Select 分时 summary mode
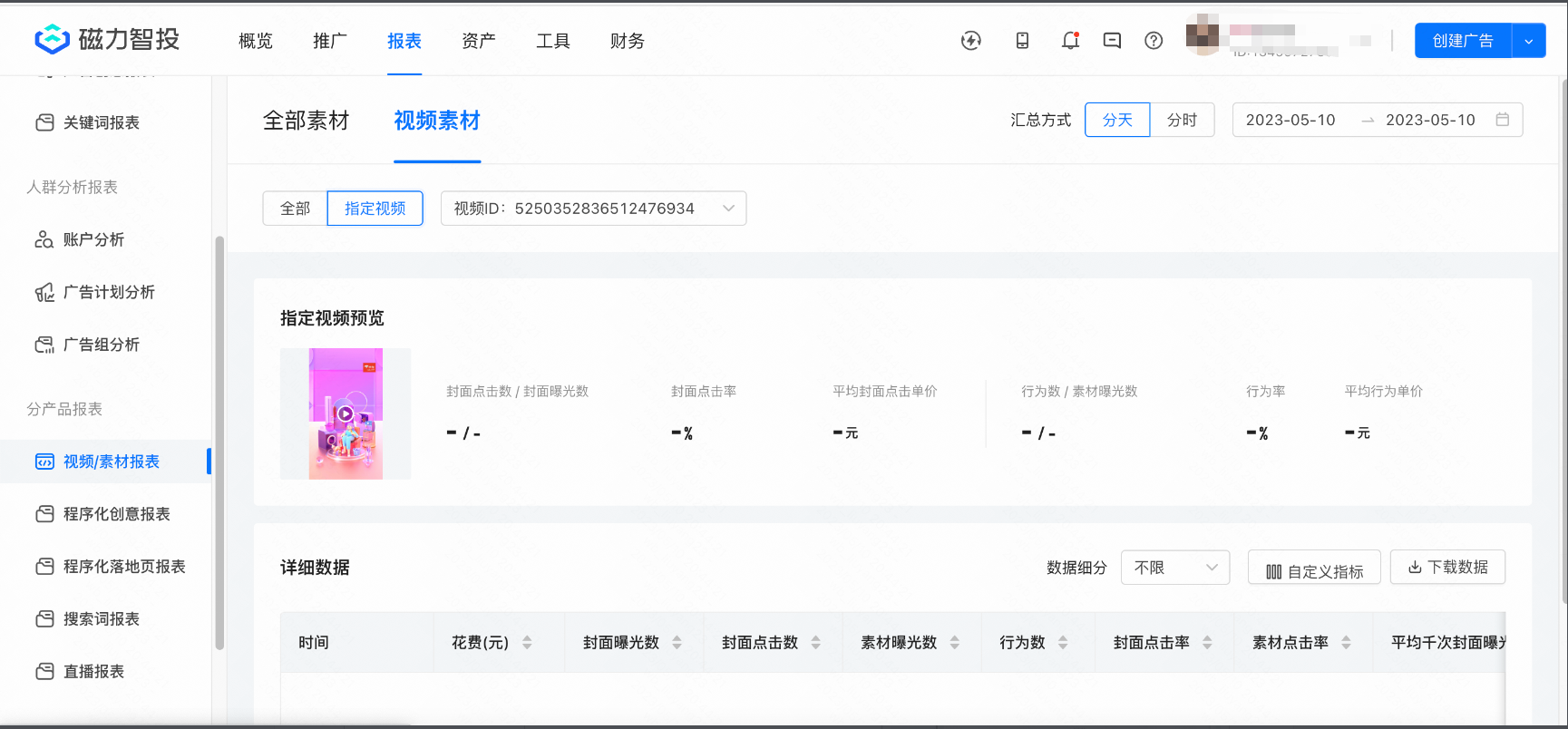This screenshot has height=729, width=1568. pyautogui.click(x=1182, y=120)
